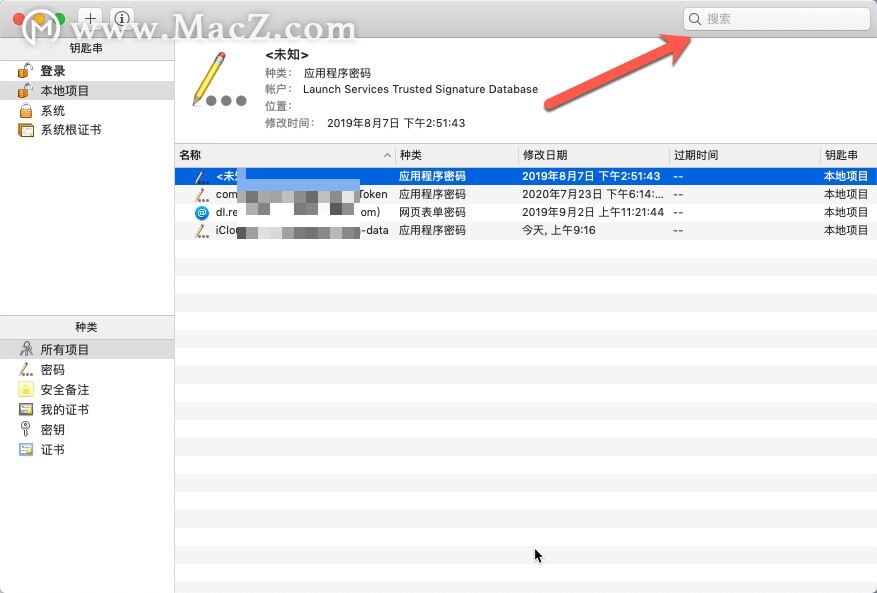
Task: Click the unlocked padlock icon beside 登录
Action: click(25, 70)
